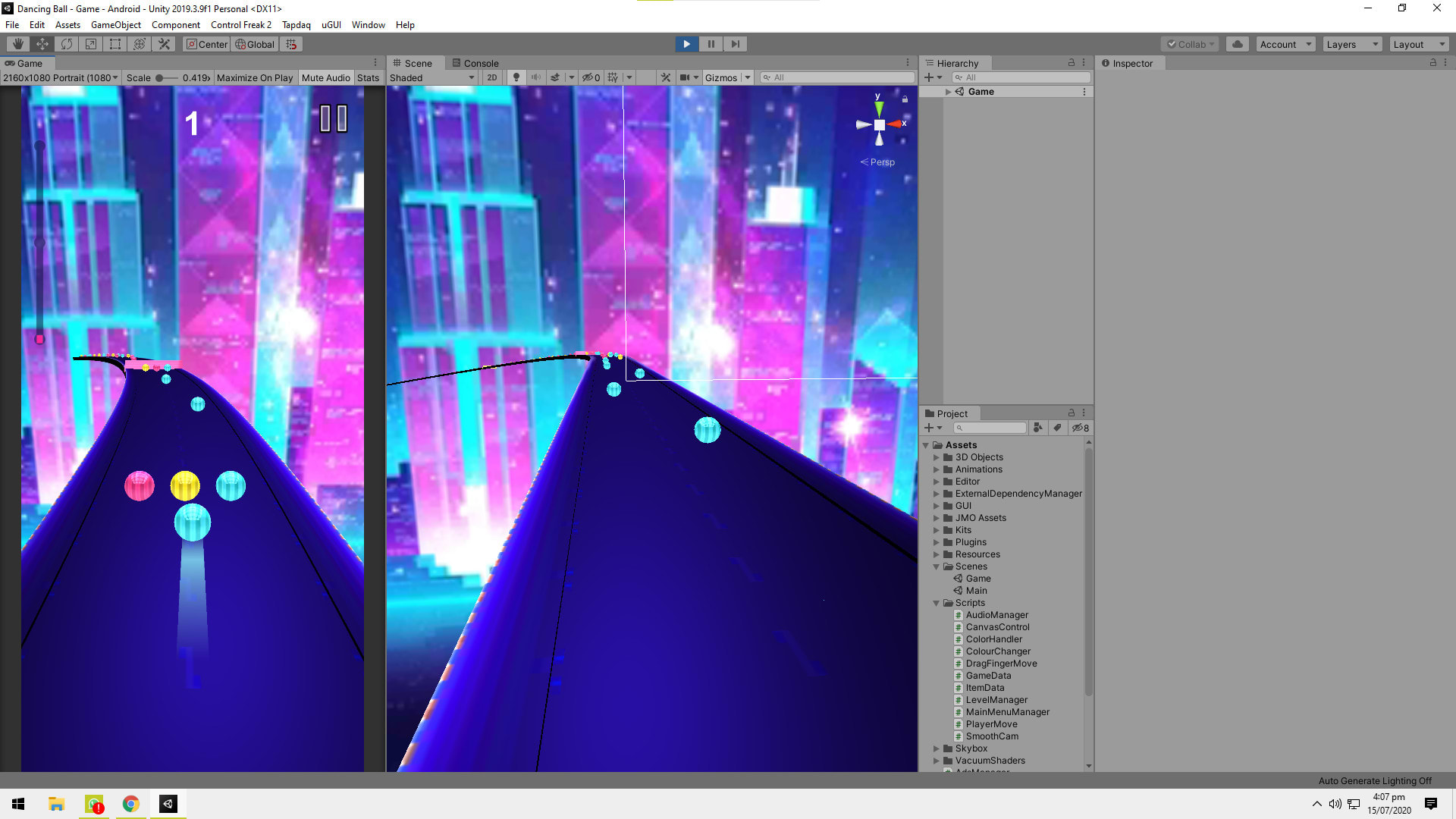Expand the 3D Objects folder
Screen dimensions: 1456x819
pyautogui.click(x=937, y=457)
